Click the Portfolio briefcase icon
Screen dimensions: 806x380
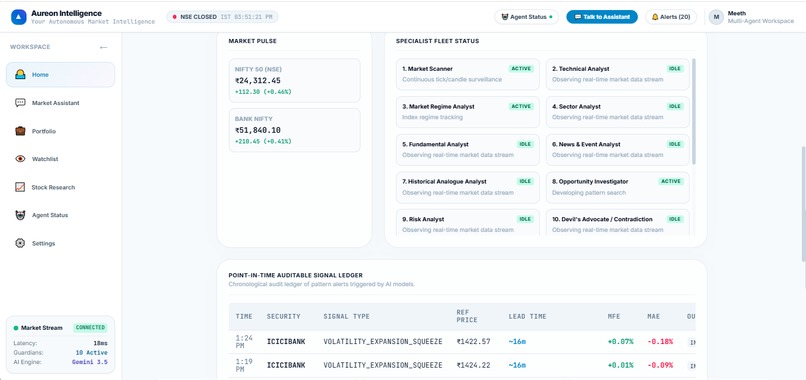click(x=20, y=131)
